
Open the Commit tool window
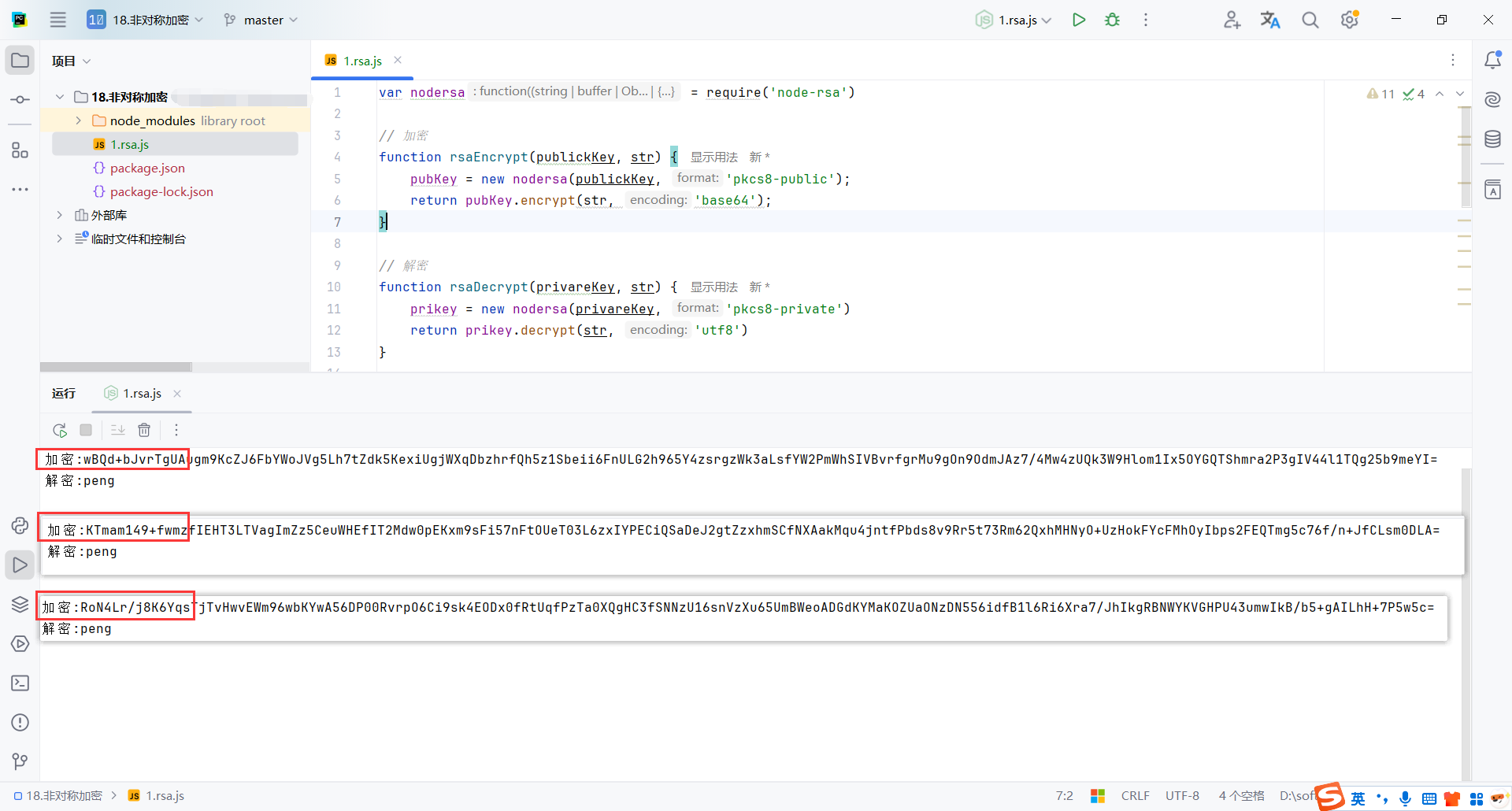point(20,100)
